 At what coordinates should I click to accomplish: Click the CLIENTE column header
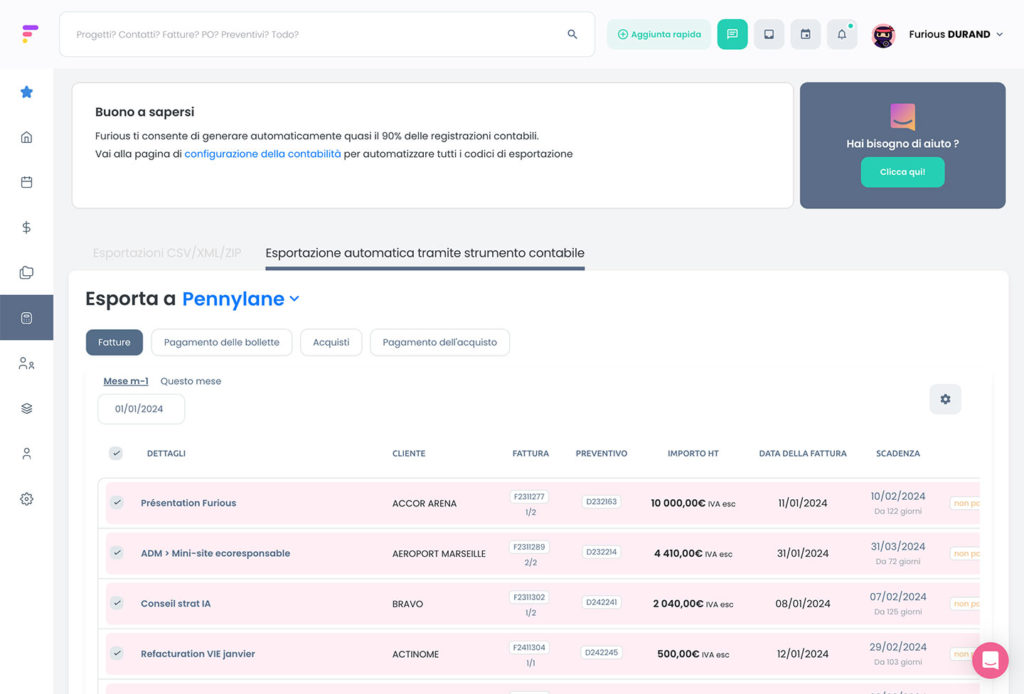coord(409,454)
